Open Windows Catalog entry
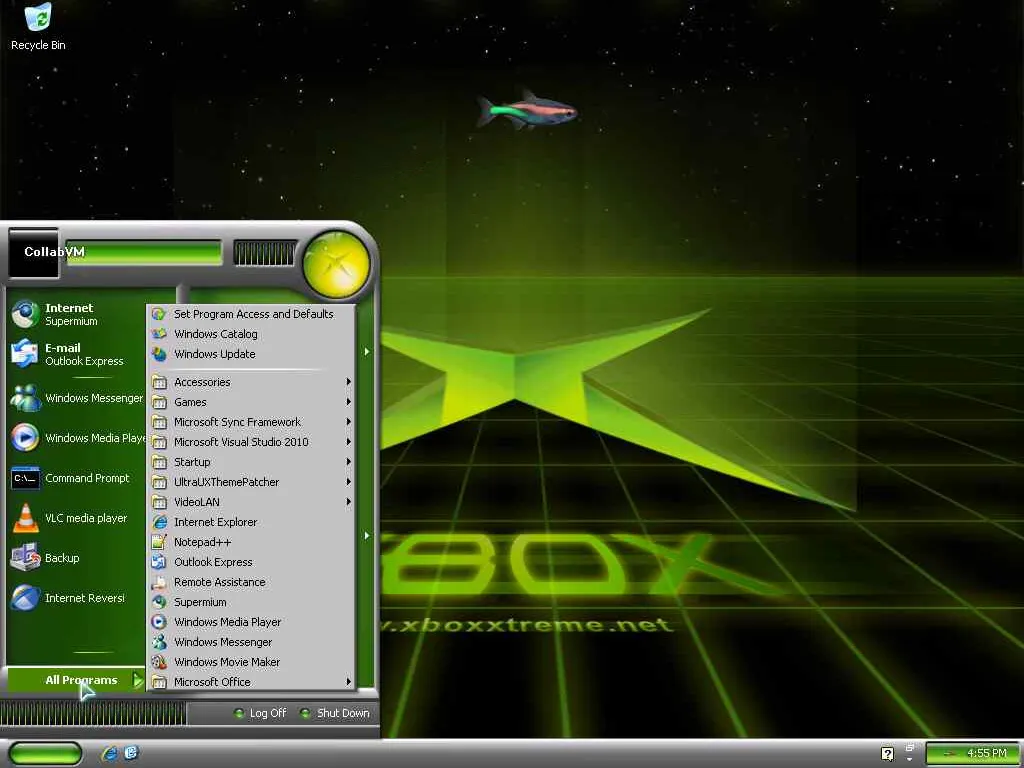The width and height of the screenshot is (1024, 768). click(x=251, y=334)
